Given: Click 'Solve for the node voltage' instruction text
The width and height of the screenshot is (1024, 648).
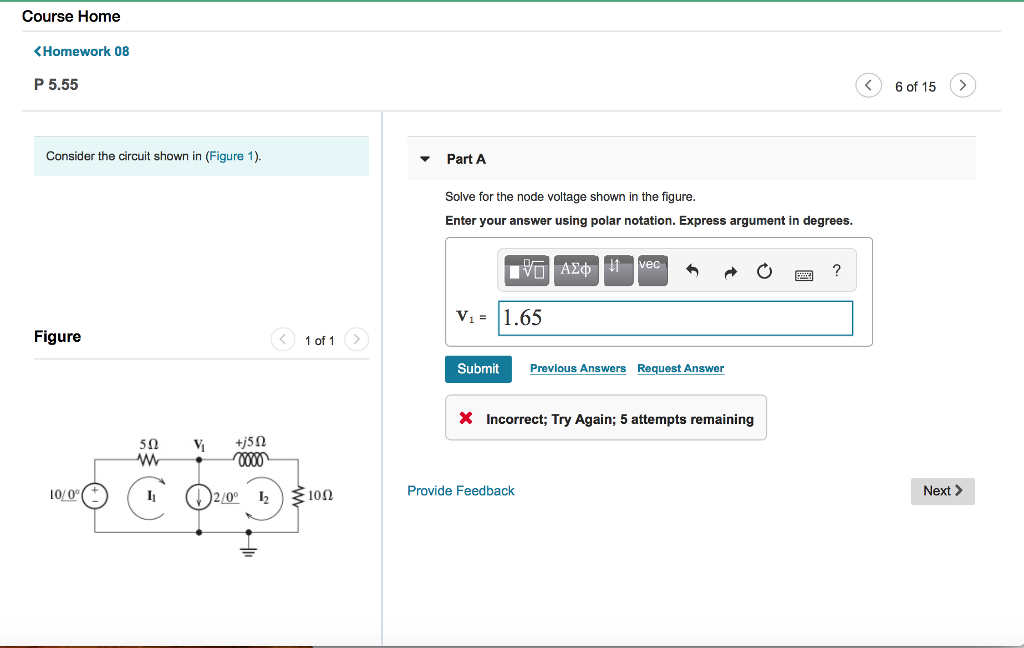Looking at the screenshot, I should [570, 197].
